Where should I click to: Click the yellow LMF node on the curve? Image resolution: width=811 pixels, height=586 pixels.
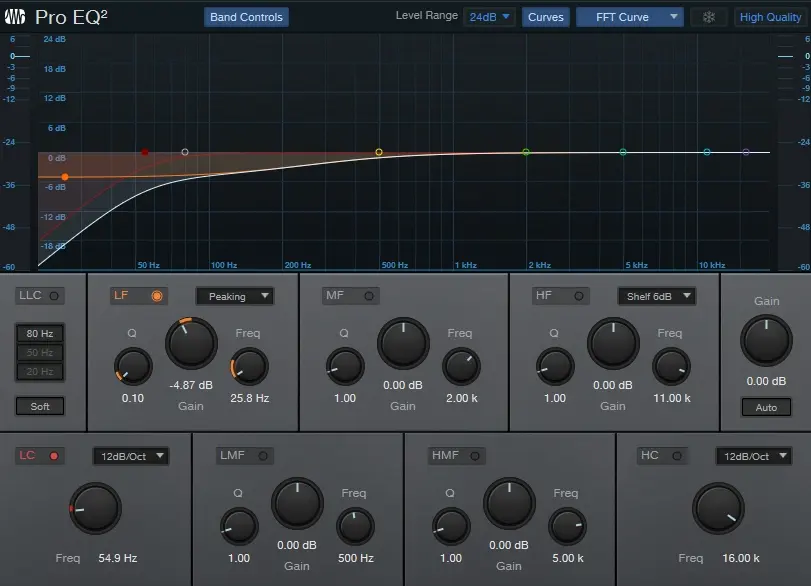(379, 152)
